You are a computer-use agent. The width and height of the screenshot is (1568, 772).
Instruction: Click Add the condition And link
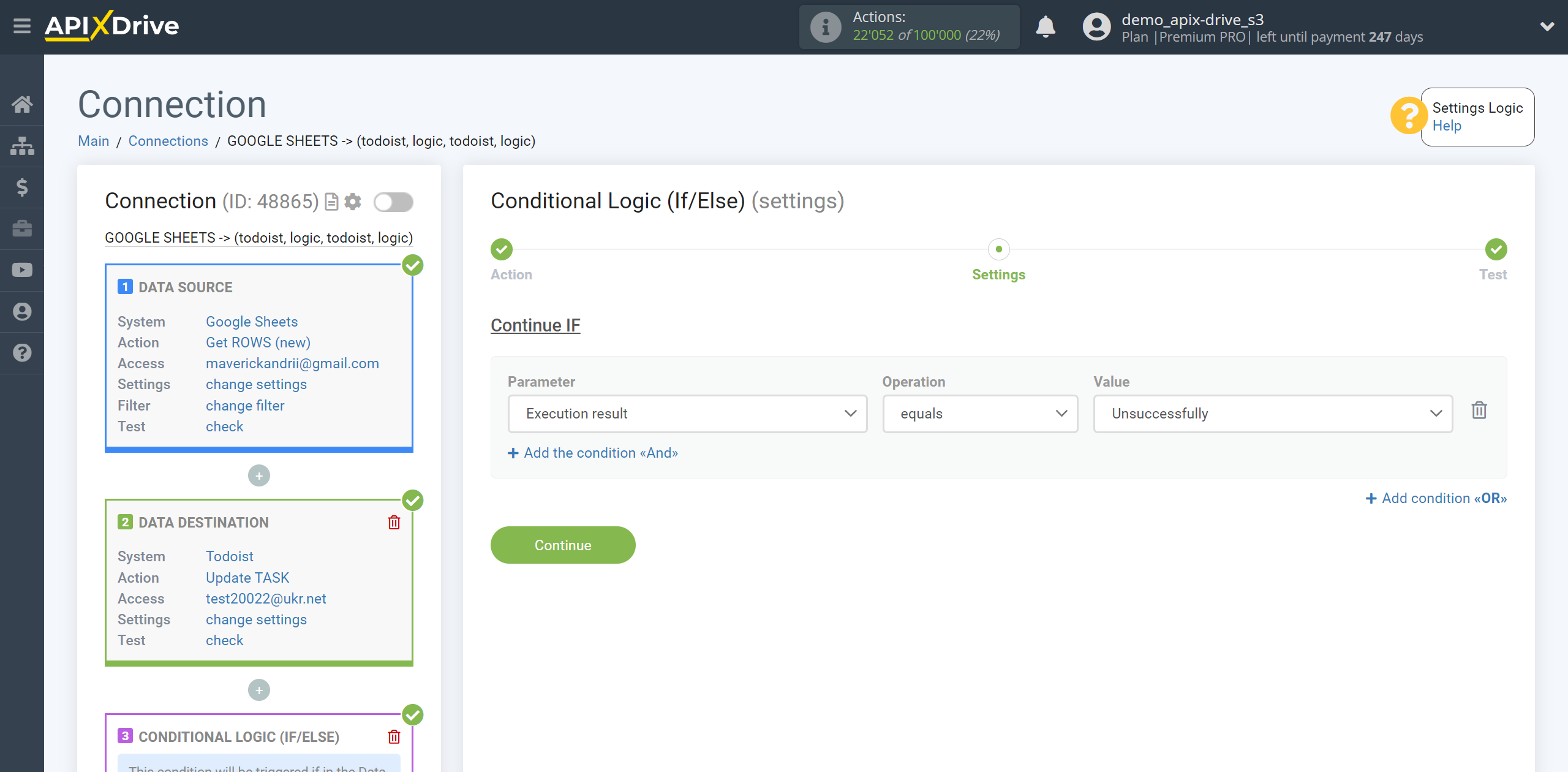592,452
